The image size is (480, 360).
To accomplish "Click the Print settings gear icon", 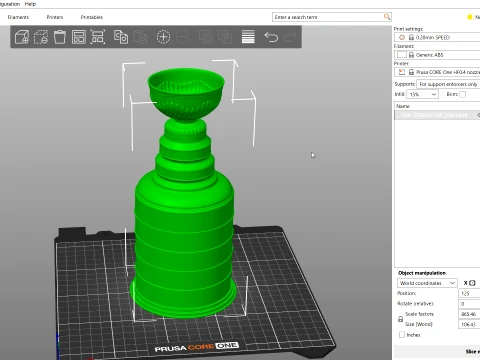I will coord(402,37).
